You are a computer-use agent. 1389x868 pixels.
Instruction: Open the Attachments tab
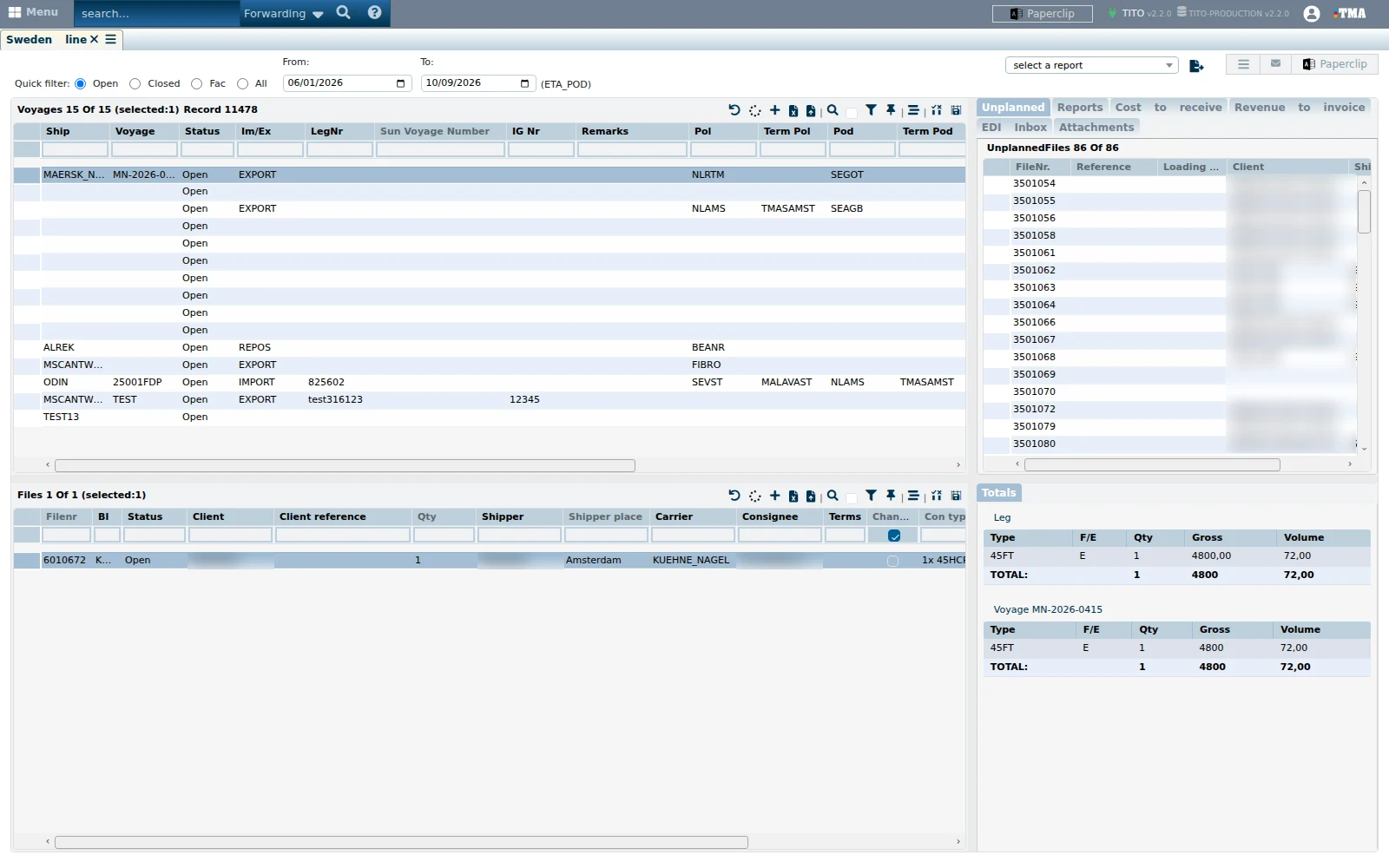click(1096, 128)
